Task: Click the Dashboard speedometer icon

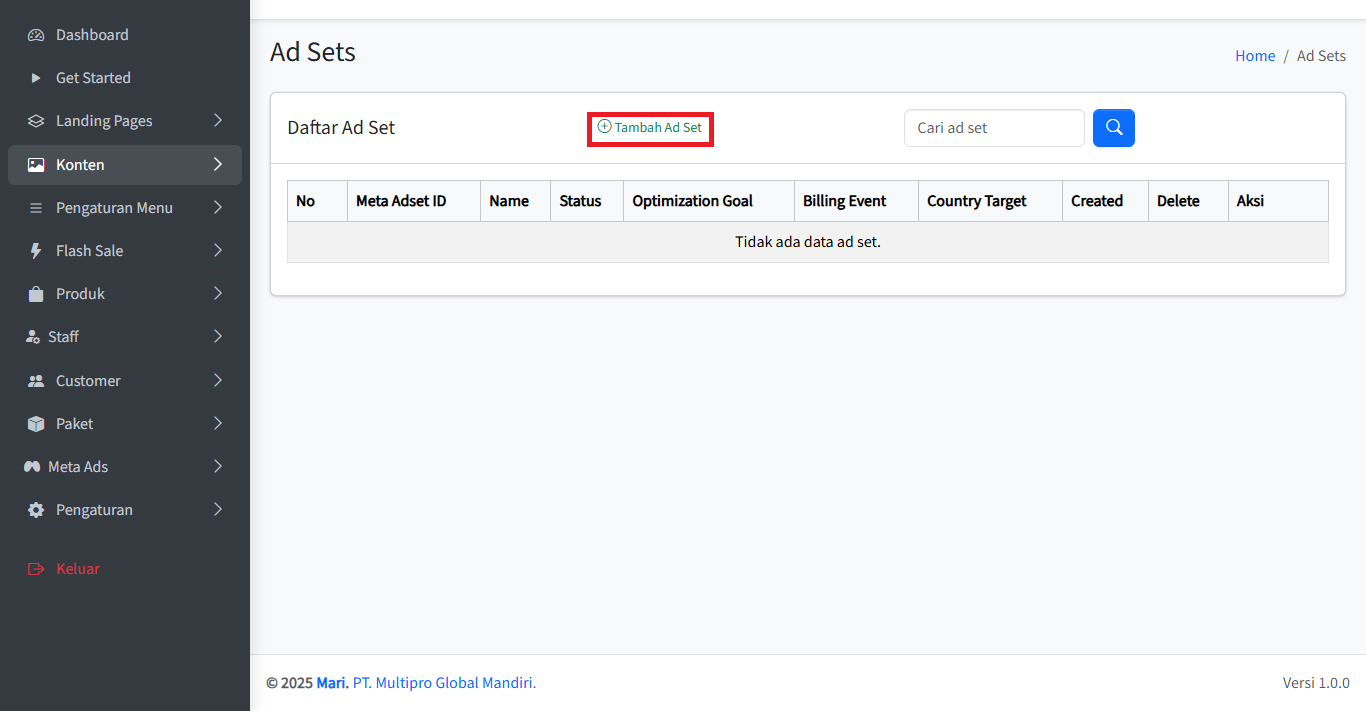Action: pos(36,35)
